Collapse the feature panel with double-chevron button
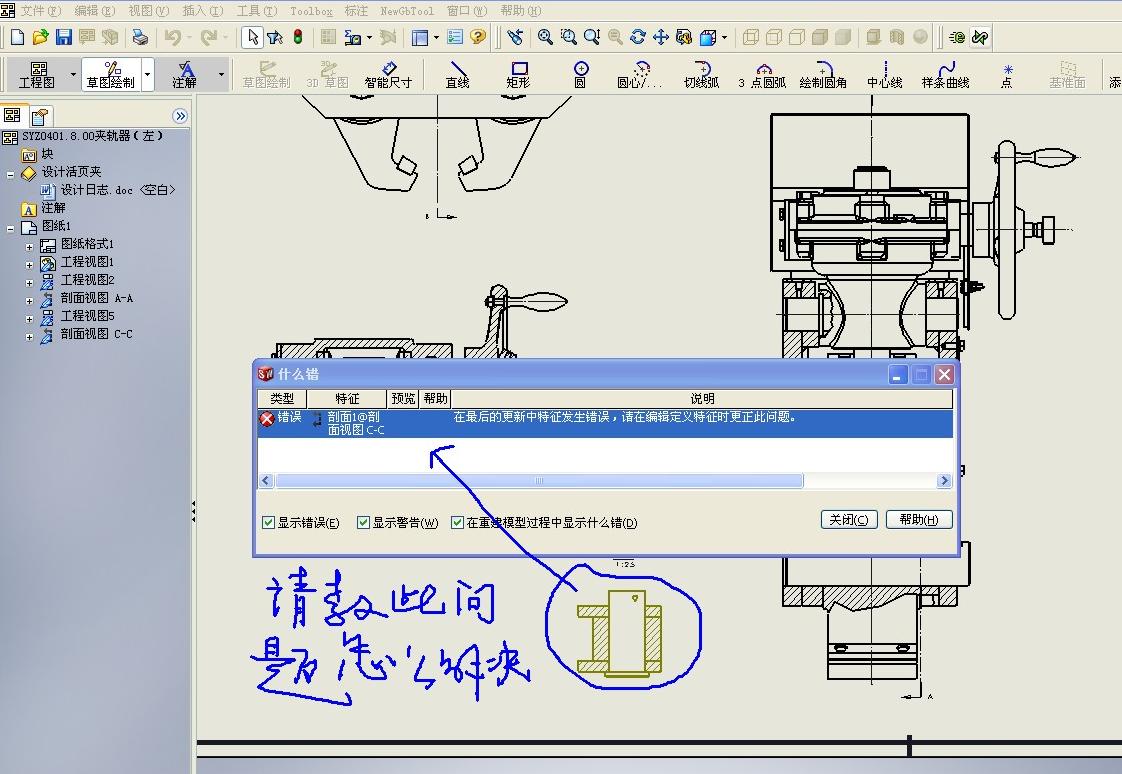Screen dimensions: 1122x774 point(180,116)
